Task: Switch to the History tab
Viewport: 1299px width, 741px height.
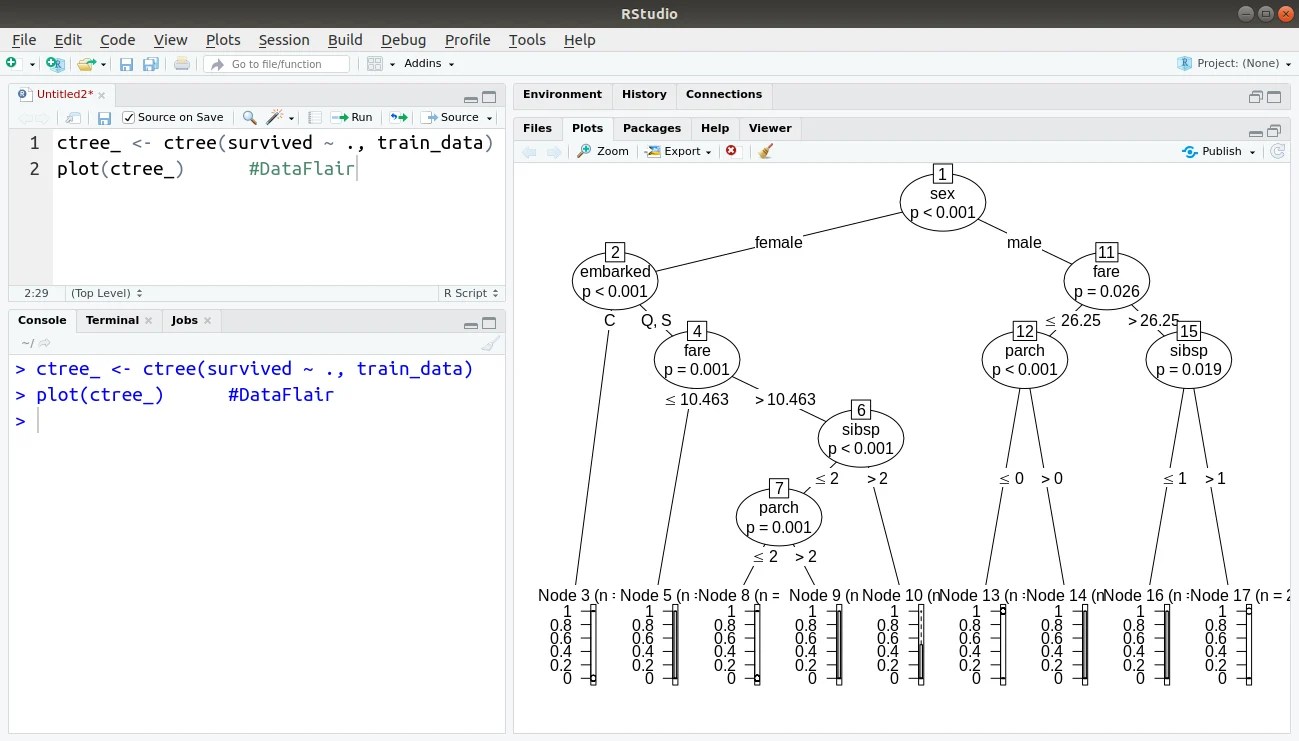Action: [644, 94]
